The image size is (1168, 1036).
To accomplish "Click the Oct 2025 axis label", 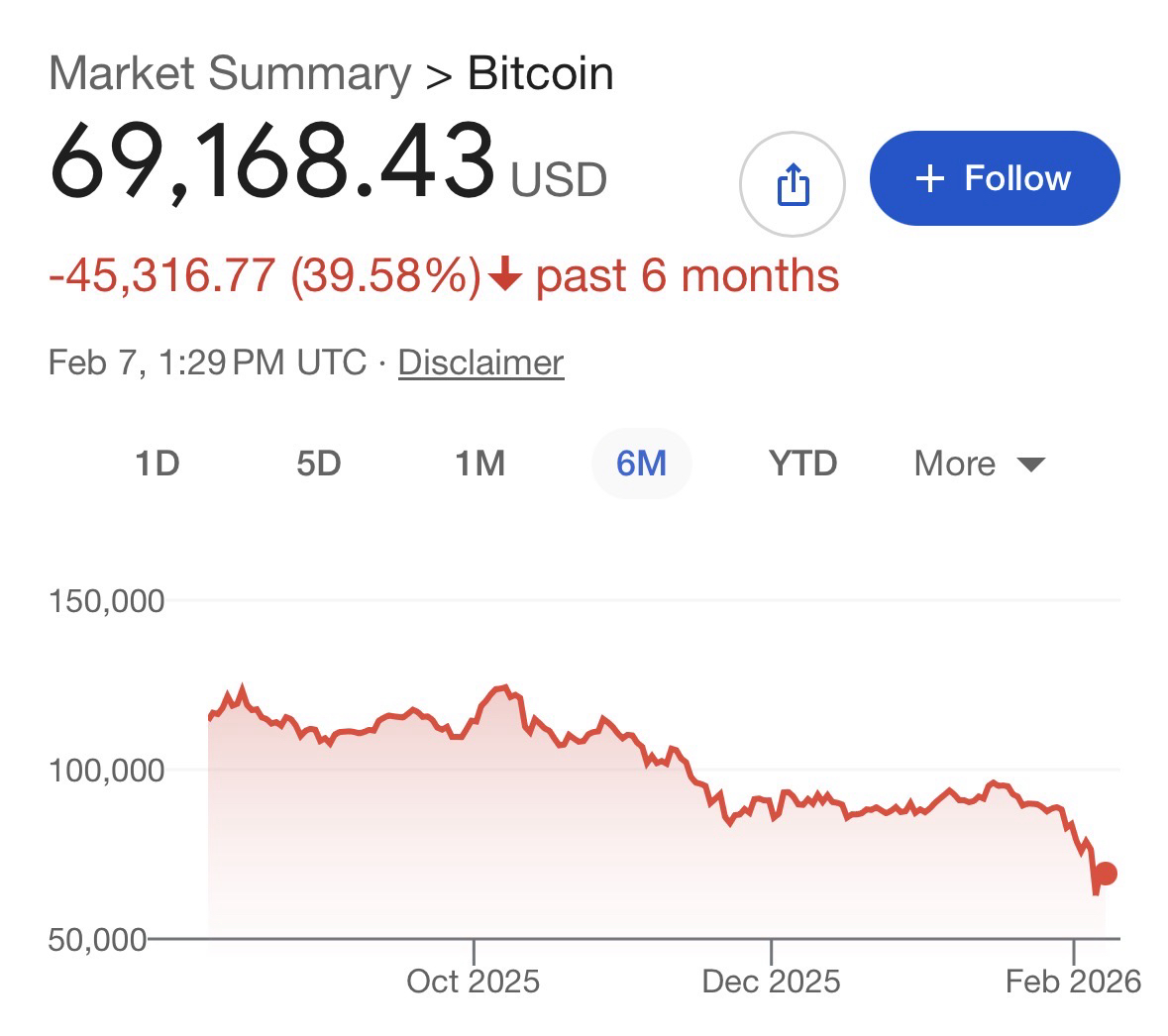I will click(474, 982).
